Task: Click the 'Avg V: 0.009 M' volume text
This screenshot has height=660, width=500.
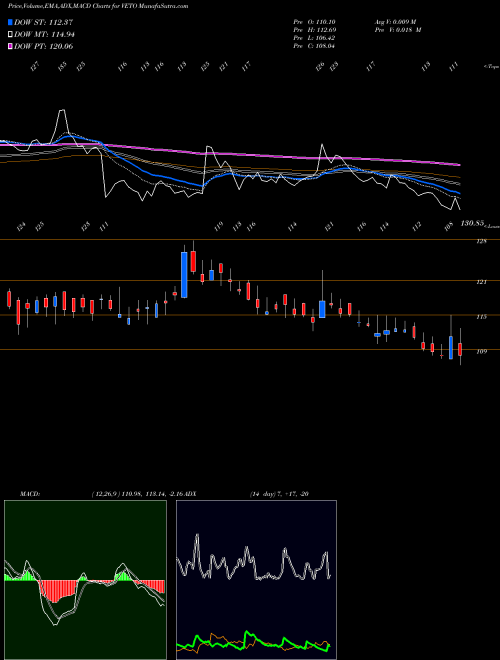Action: pos(395,22)
